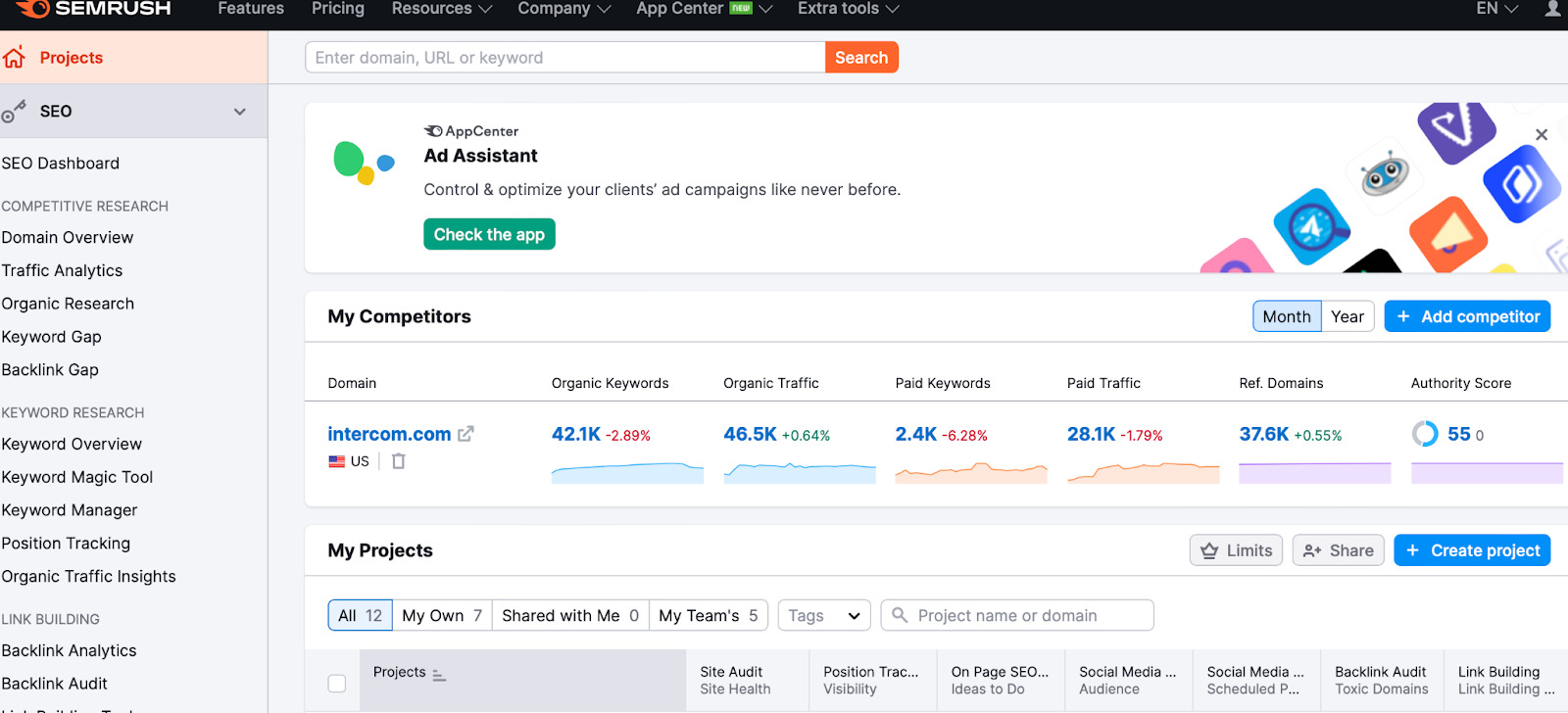Click the Add competitor button
Viewport: 1568px width, 713px height.
click(1467, 316)
